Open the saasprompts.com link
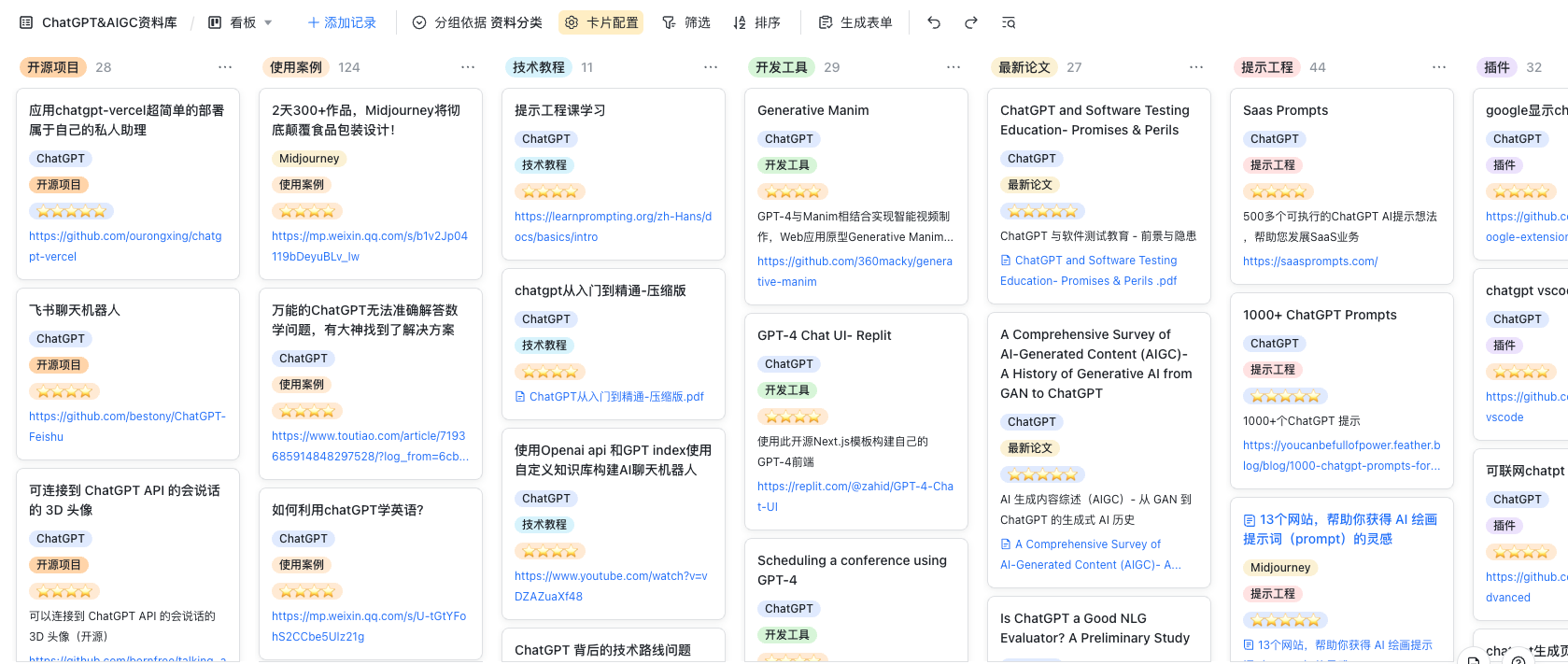 [1310, 261]
